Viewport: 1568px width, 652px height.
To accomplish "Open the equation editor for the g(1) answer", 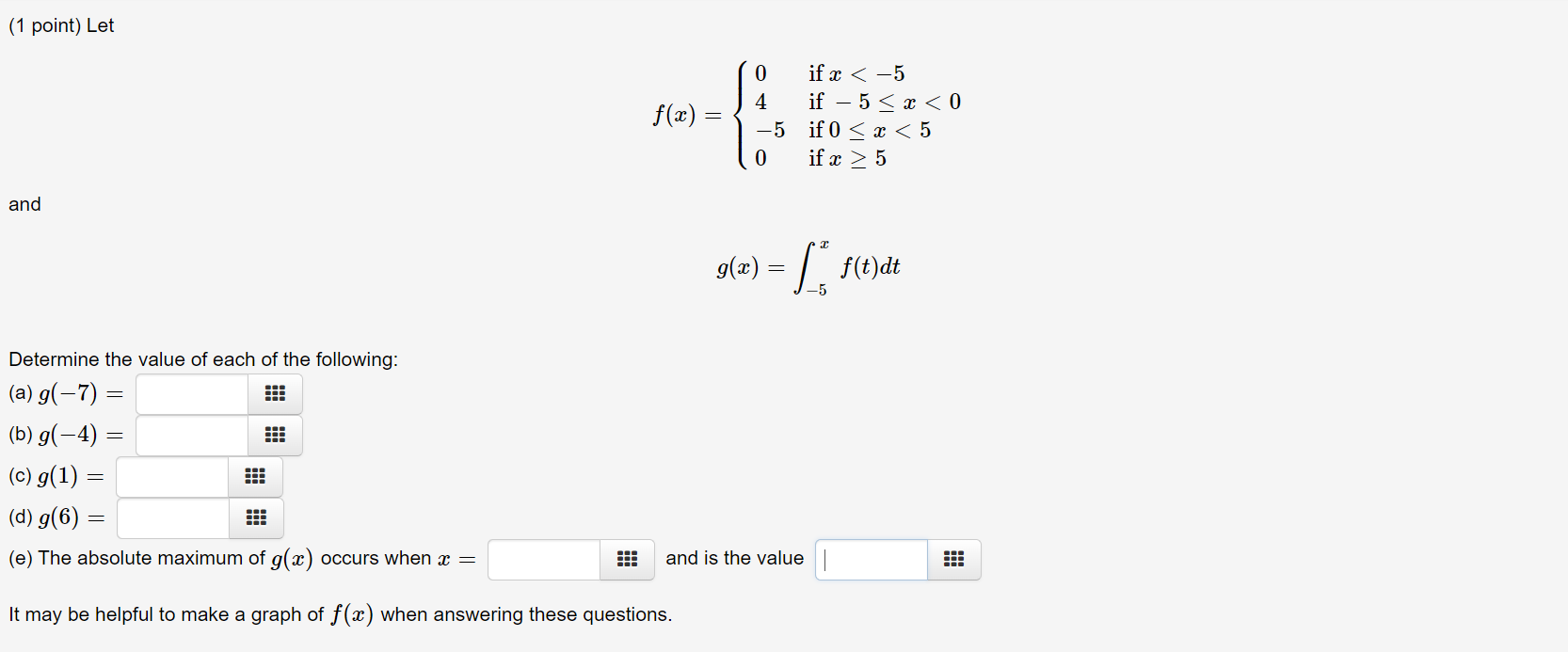I will (255, 477).
